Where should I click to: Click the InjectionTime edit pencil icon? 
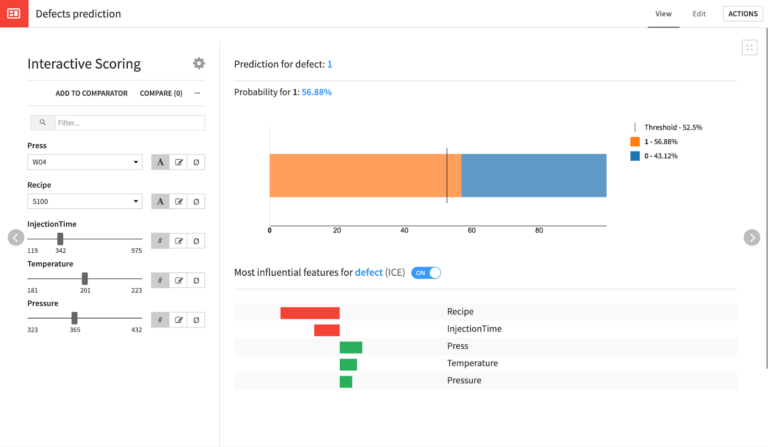(178, 241)
